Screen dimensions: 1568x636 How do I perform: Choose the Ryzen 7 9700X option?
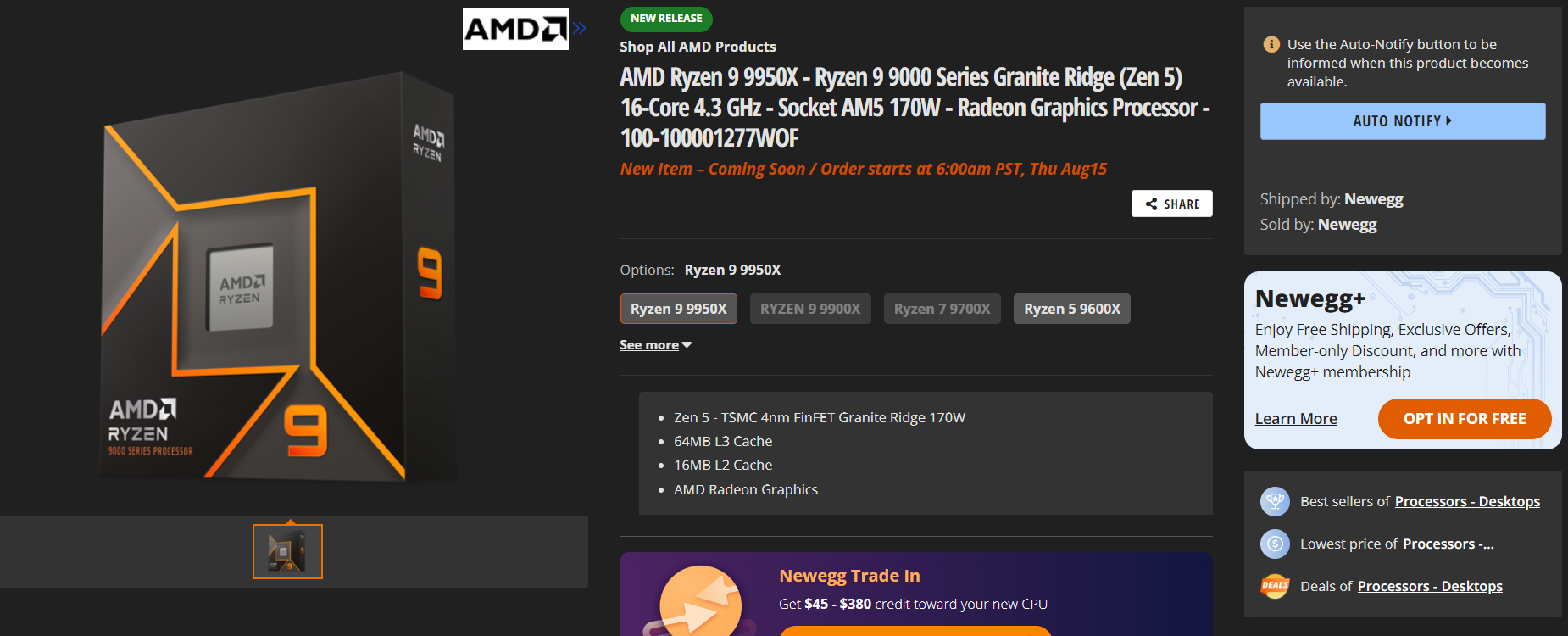pos(942,309)
